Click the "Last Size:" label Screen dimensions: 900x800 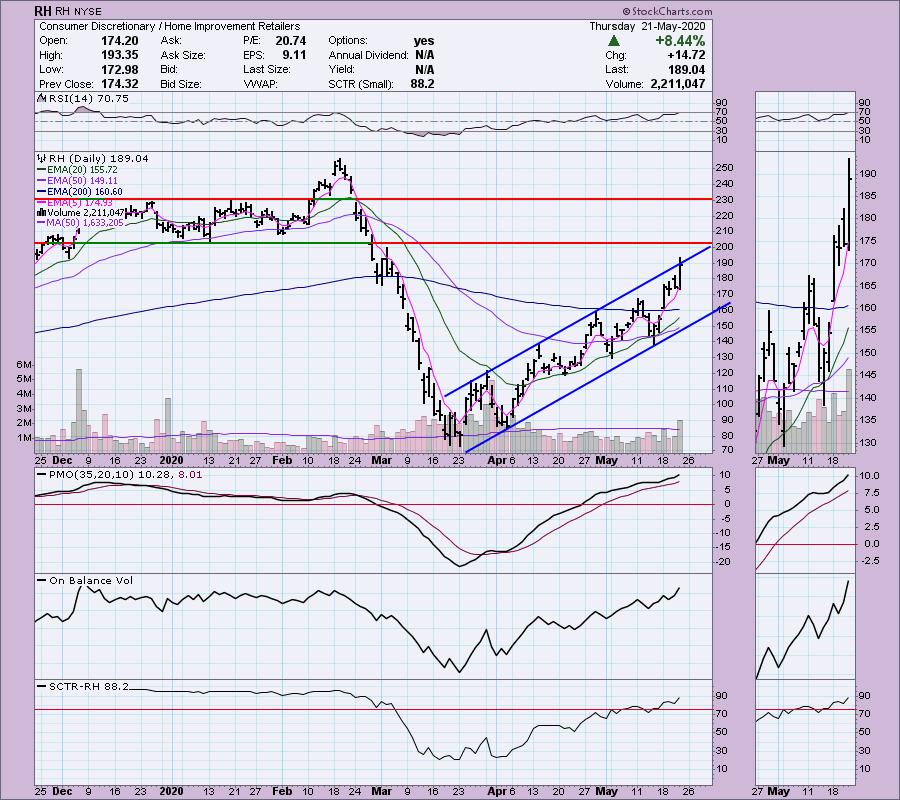(266, 69)
